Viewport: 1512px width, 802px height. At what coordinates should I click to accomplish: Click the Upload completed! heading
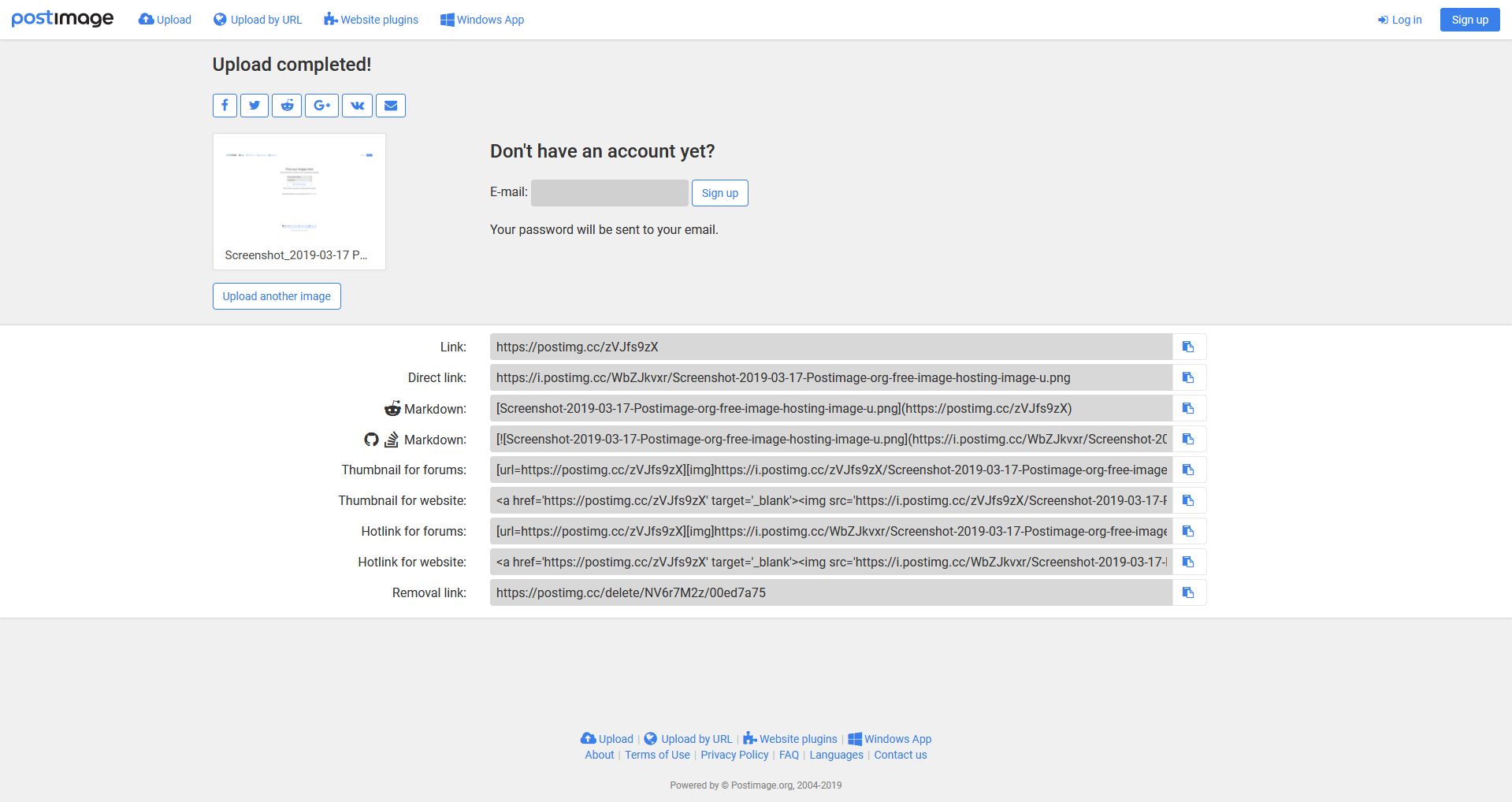[292, 65]
